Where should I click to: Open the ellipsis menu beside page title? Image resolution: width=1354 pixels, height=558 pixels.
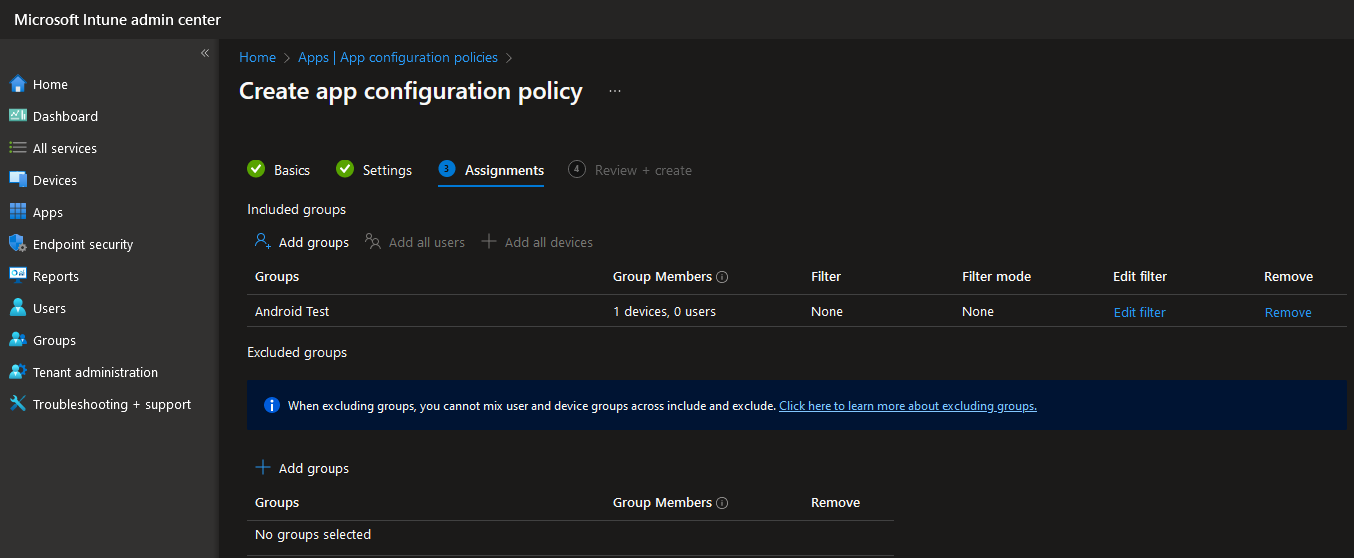pyautogui.click(x=615, y=91)
